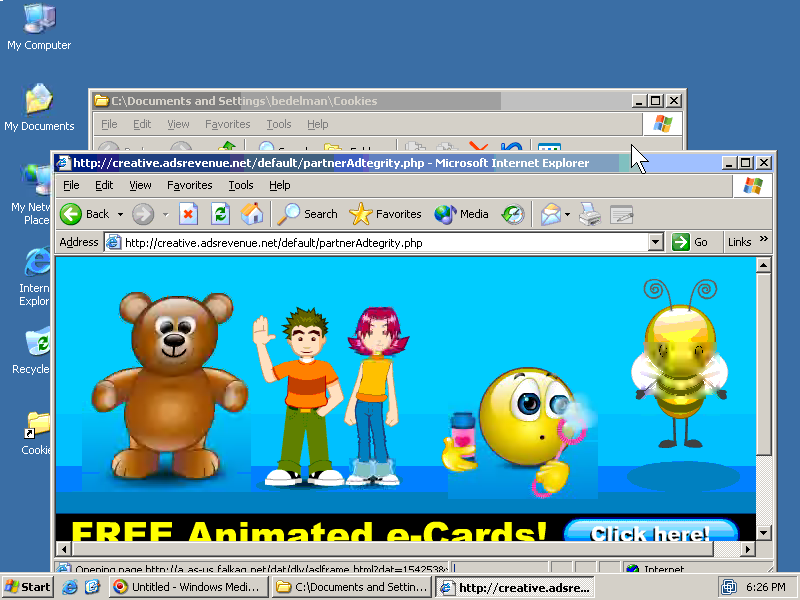Refresh the page using the Refresh icon
Image resolution: width=800 pixels, height=600 pixels.
[x=220, y=214]
